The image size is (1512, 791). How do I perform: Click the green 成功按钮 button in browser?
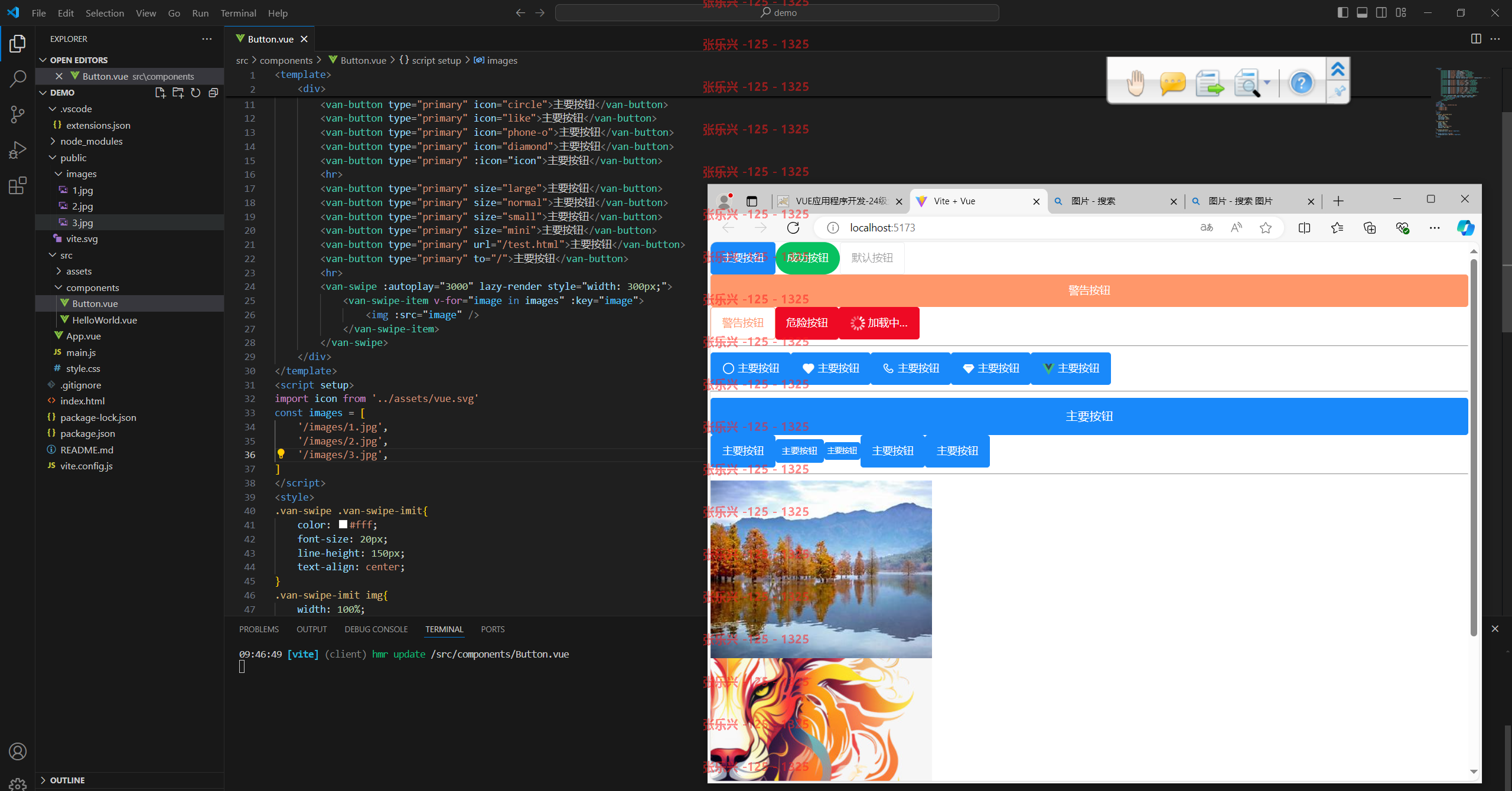[807, 258]
